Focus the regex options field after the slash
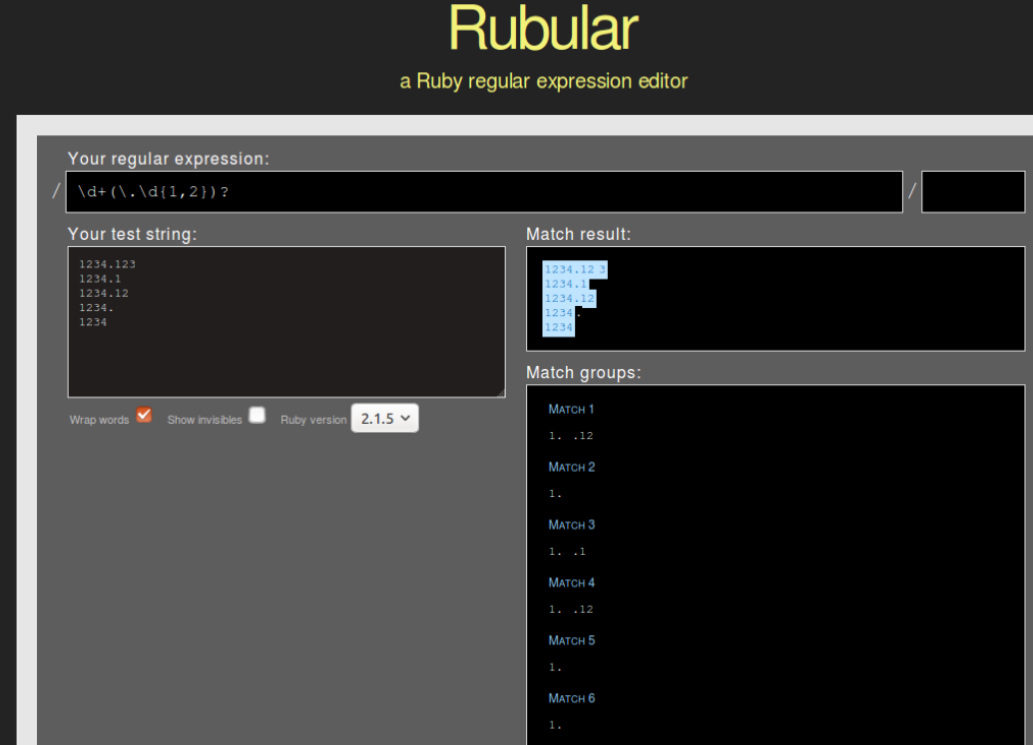This screenshot has height=745, width=1033. [x=973, y=192]
